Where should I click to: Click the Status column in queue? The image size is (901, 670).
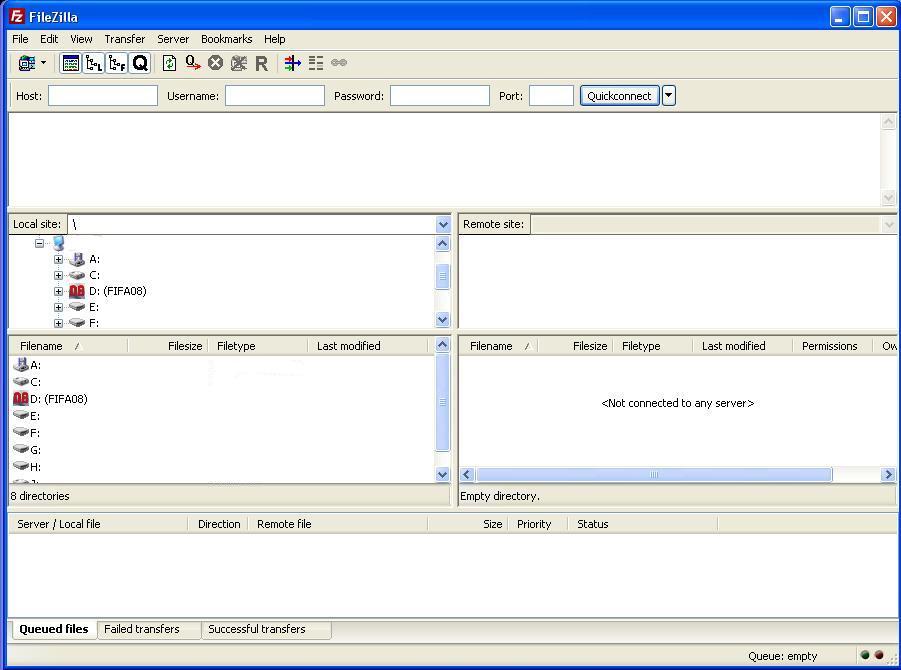[x=642, y=524]
